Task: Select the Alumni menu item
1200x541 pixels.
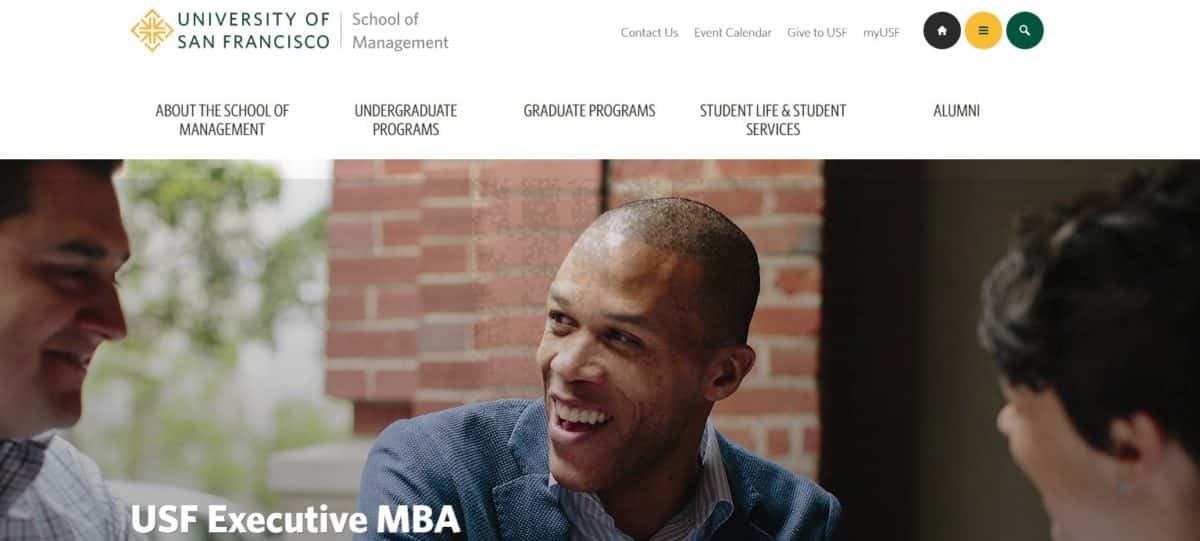Action: pos(956,111)
